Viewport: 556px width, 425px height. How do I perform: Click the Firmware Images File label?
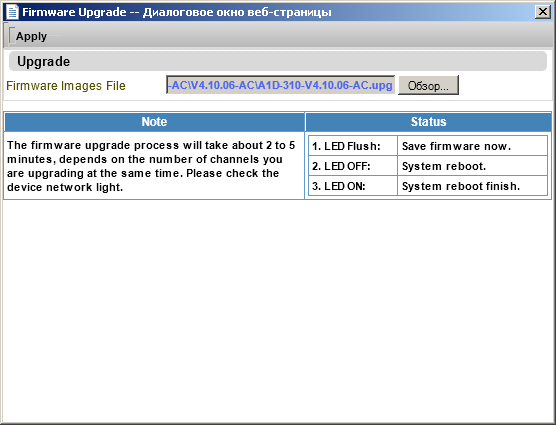[x=66, y=86]
